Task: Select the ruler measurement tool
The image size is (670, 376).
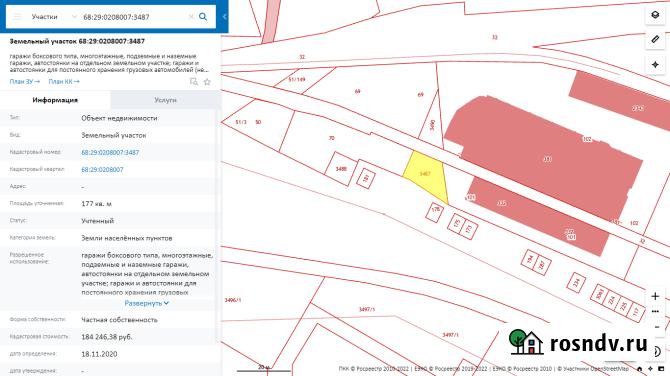Action: pyautogui.click(x=655, y=40)
